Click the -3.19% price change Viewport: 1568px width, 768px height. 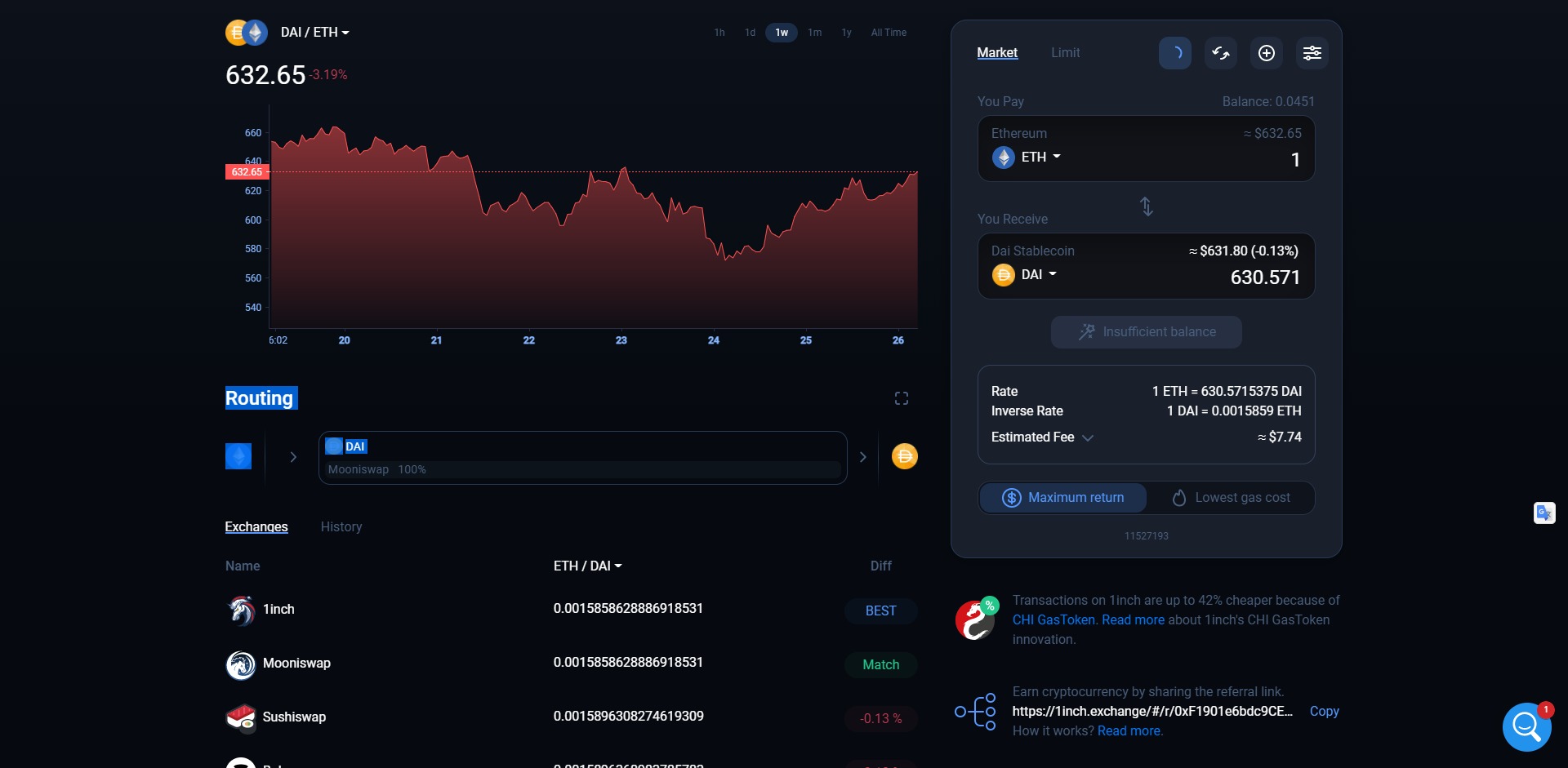pyautogui.click(x=328, y=75)
